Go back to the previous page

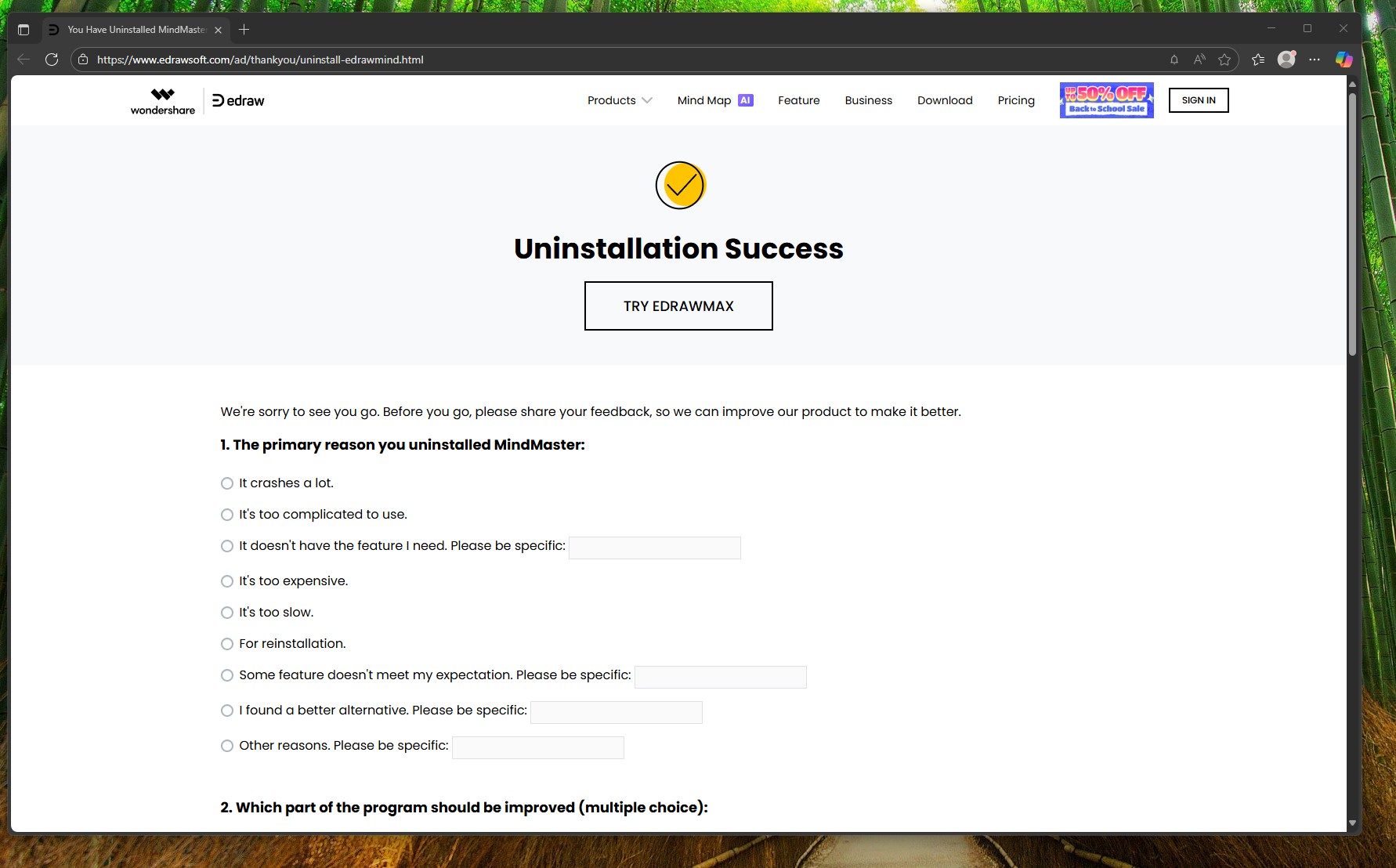click(24, 60)
